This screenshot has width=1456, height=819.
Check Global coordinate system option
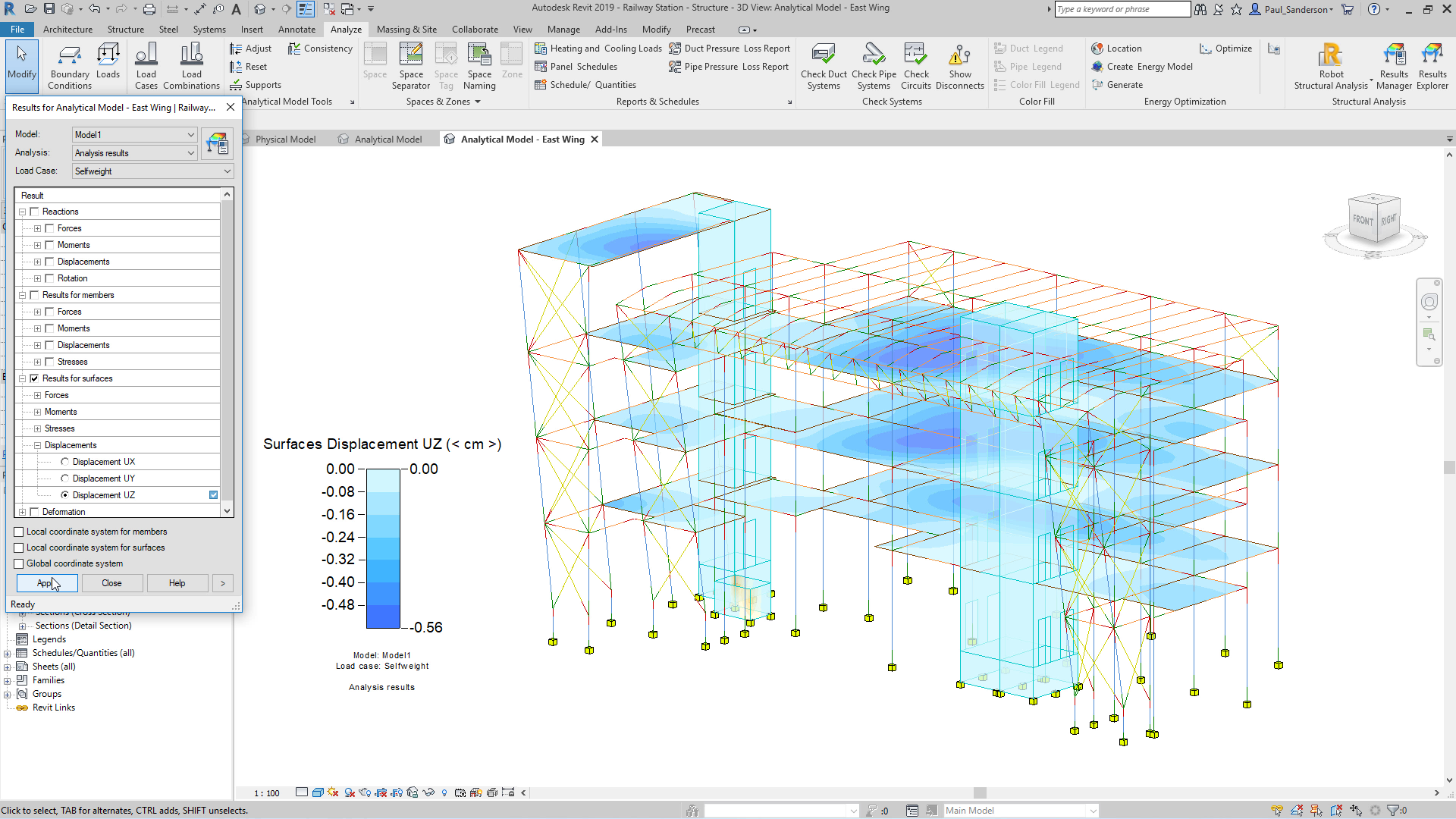(19, 563)
